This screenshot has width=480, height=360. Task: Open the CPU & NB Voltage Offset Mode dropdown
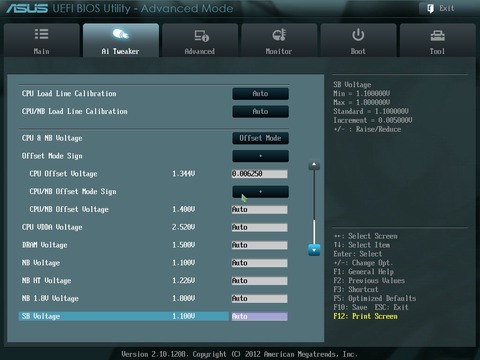point(260,138)
